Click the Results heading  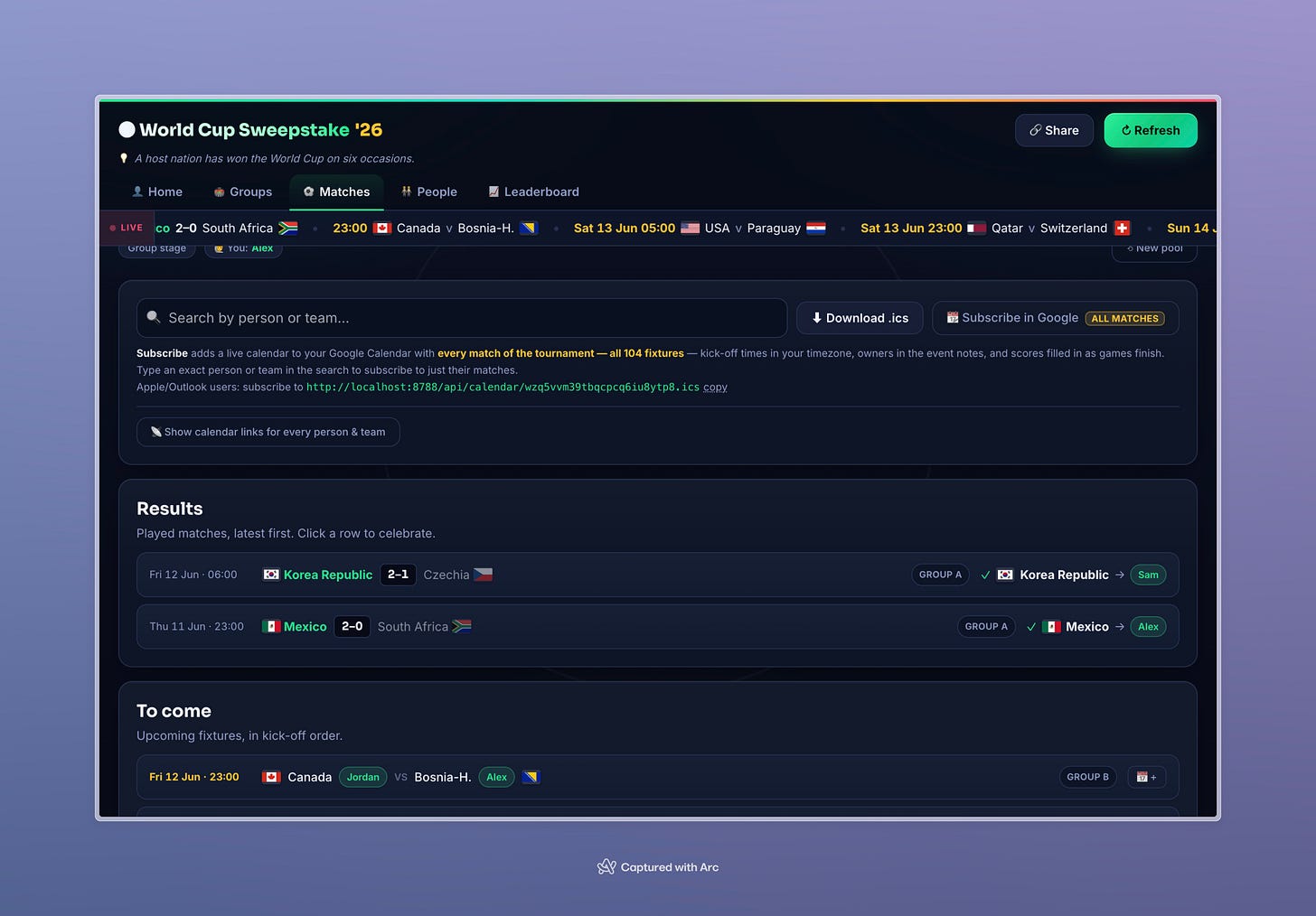click(x=170, y=509)
